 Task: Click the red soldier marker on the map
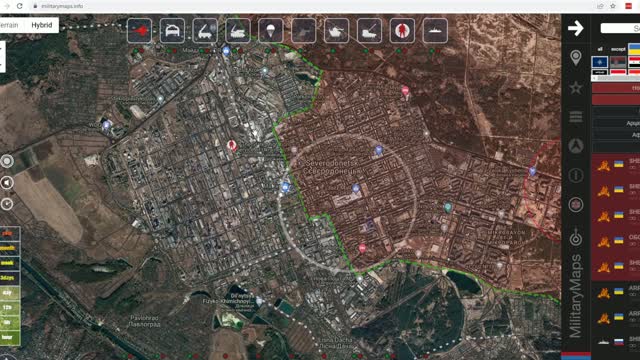232,145
